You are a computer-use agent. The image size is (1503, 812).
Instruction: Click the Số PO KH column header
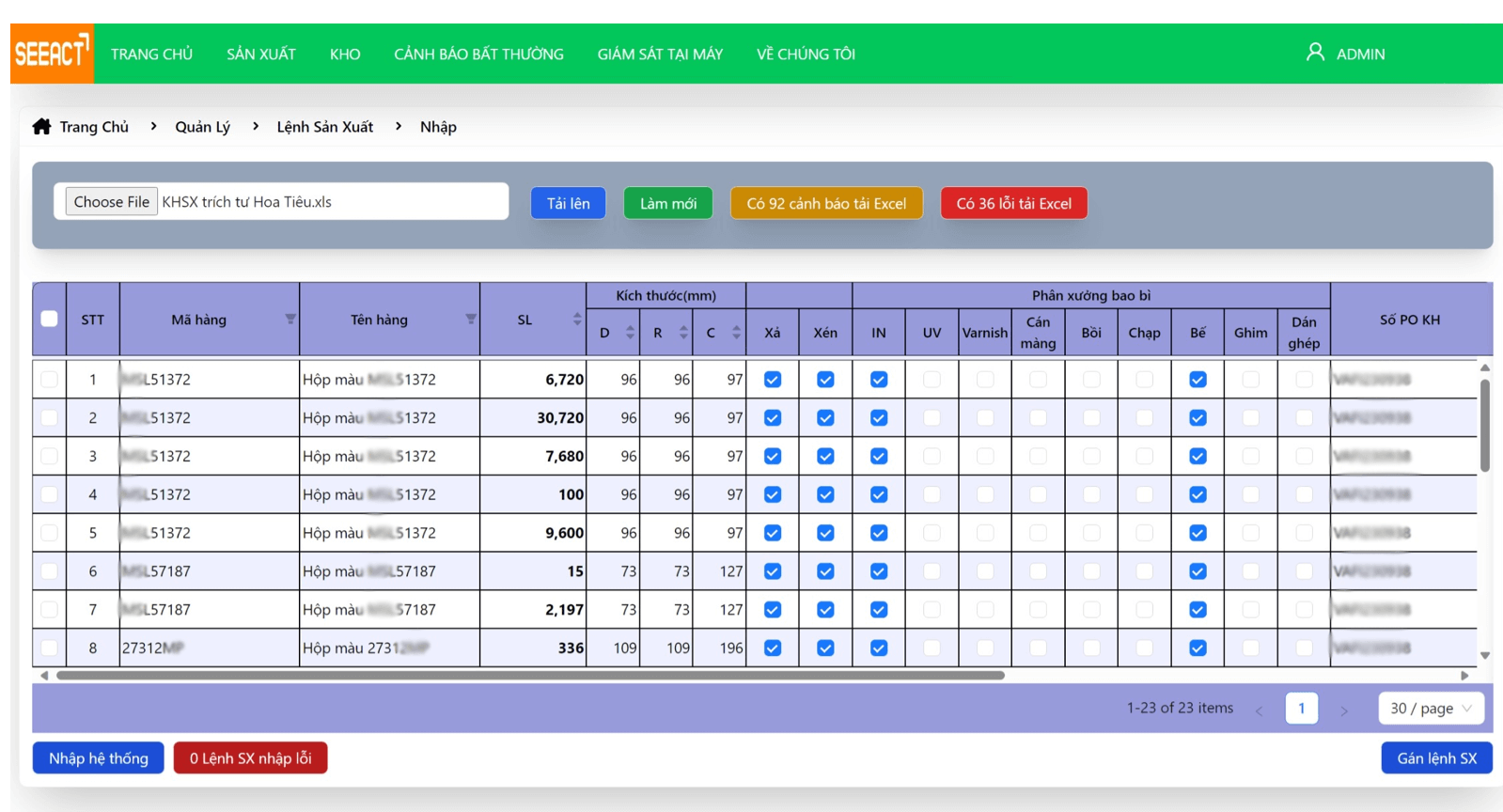click(x=1409, y=320)
